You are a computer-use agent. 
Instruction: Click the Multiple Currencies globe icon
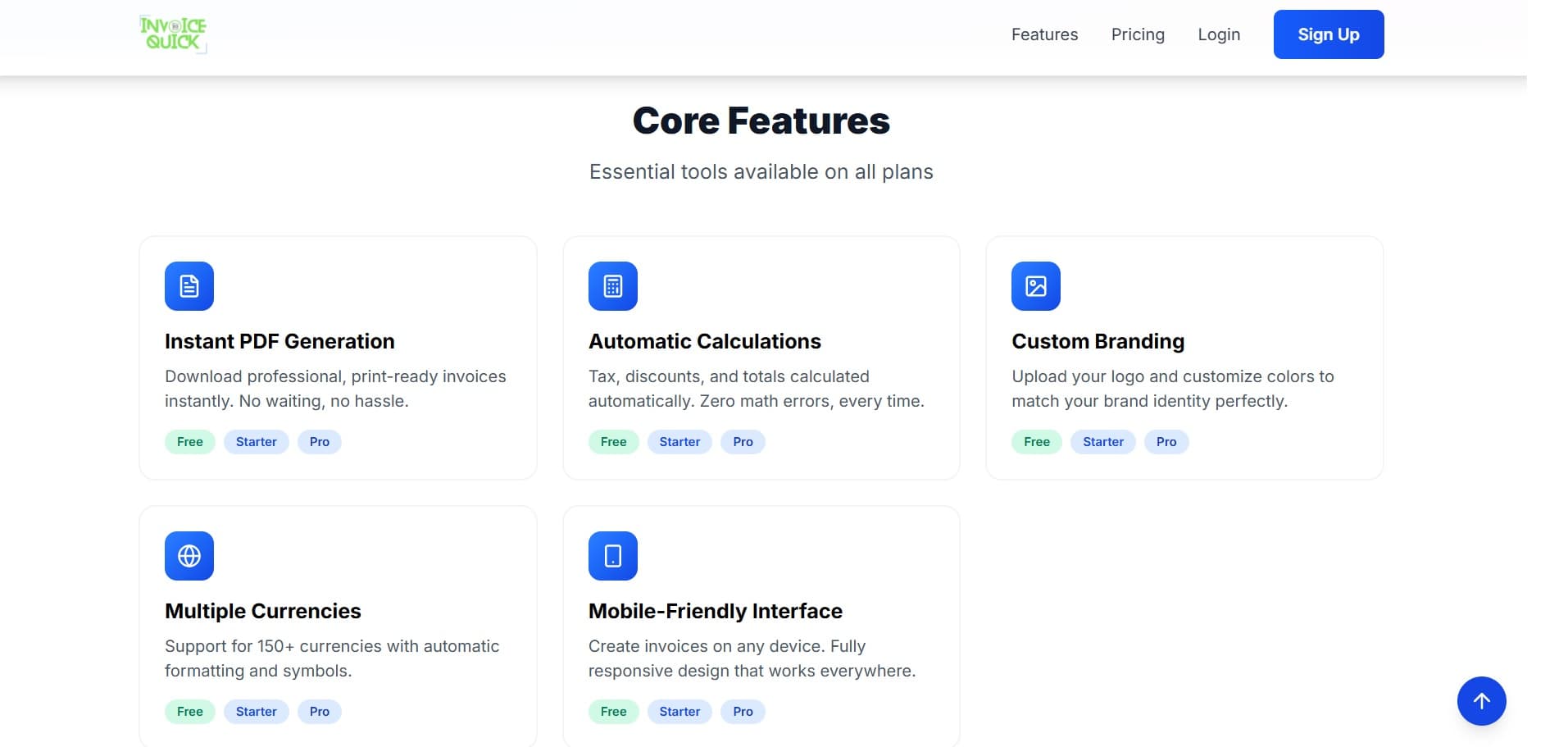click(189, 555)
